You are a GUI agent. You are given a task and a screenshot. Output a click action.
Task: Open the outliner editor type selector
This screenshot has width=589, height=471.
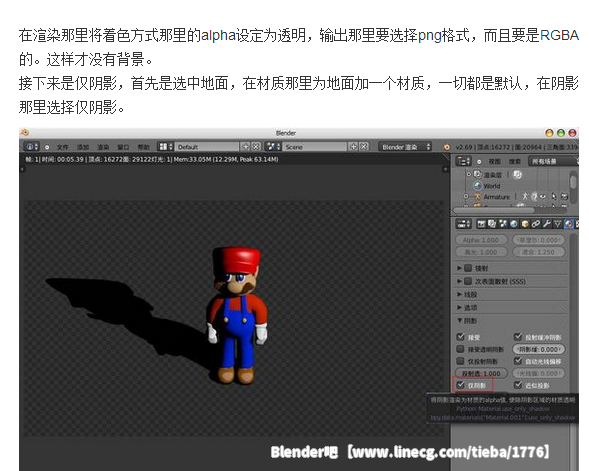click(464, 161)
